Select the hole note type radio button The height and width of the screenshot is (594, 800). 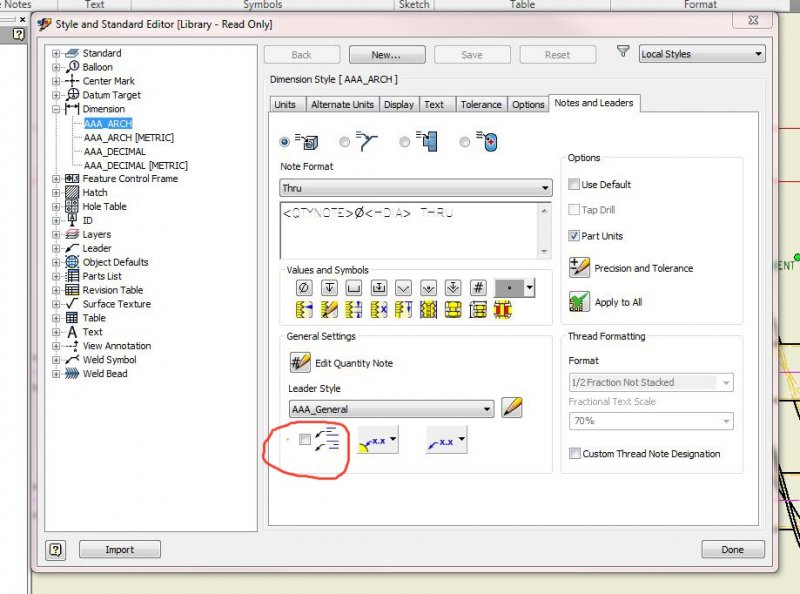click(x=285, y=141)
